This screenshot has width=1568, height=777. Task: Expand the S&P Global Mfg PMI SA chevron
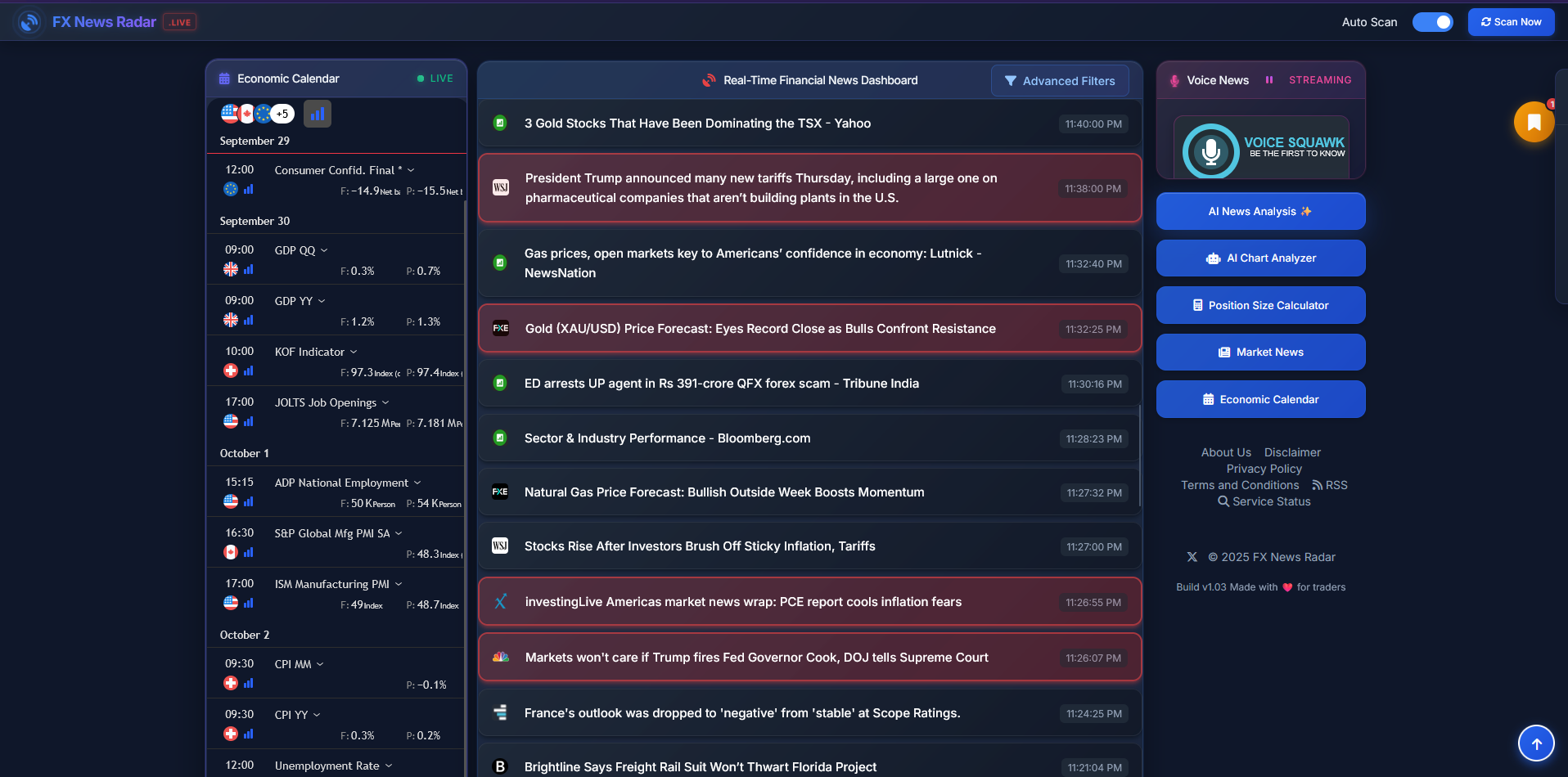pyautogui.click(x=399, y=533)
